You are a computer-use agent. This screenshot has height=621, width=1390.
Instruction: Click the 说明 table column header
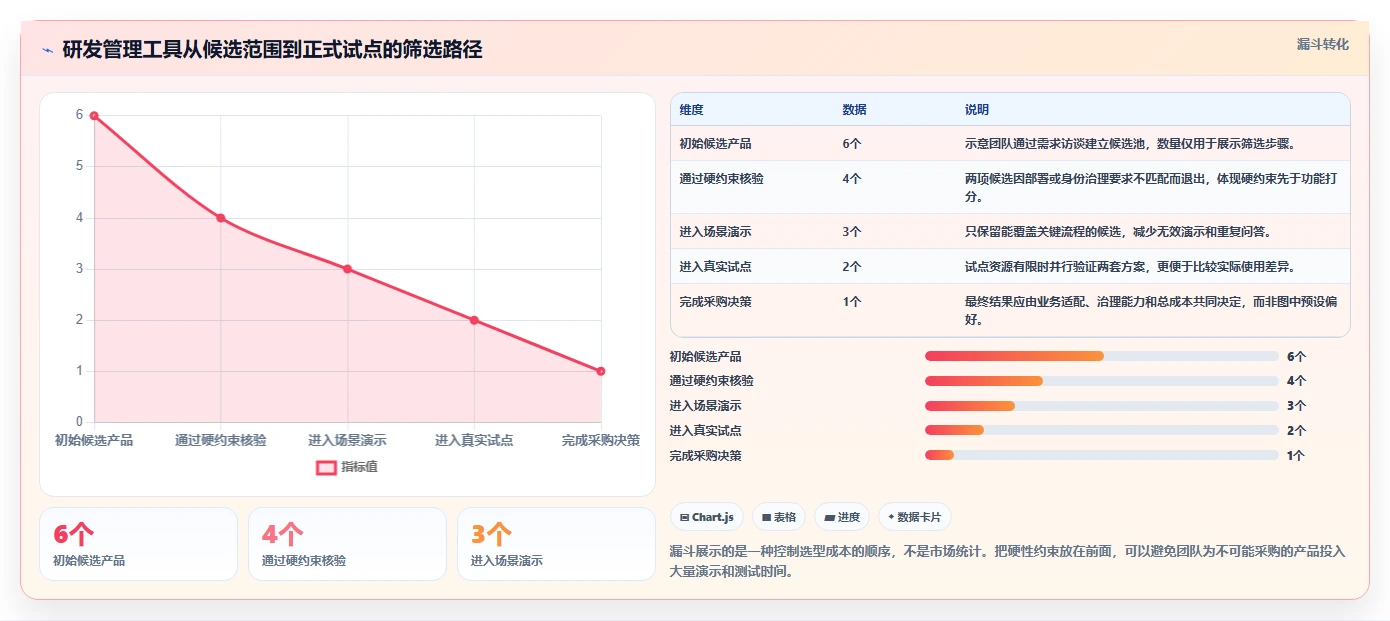977,110
